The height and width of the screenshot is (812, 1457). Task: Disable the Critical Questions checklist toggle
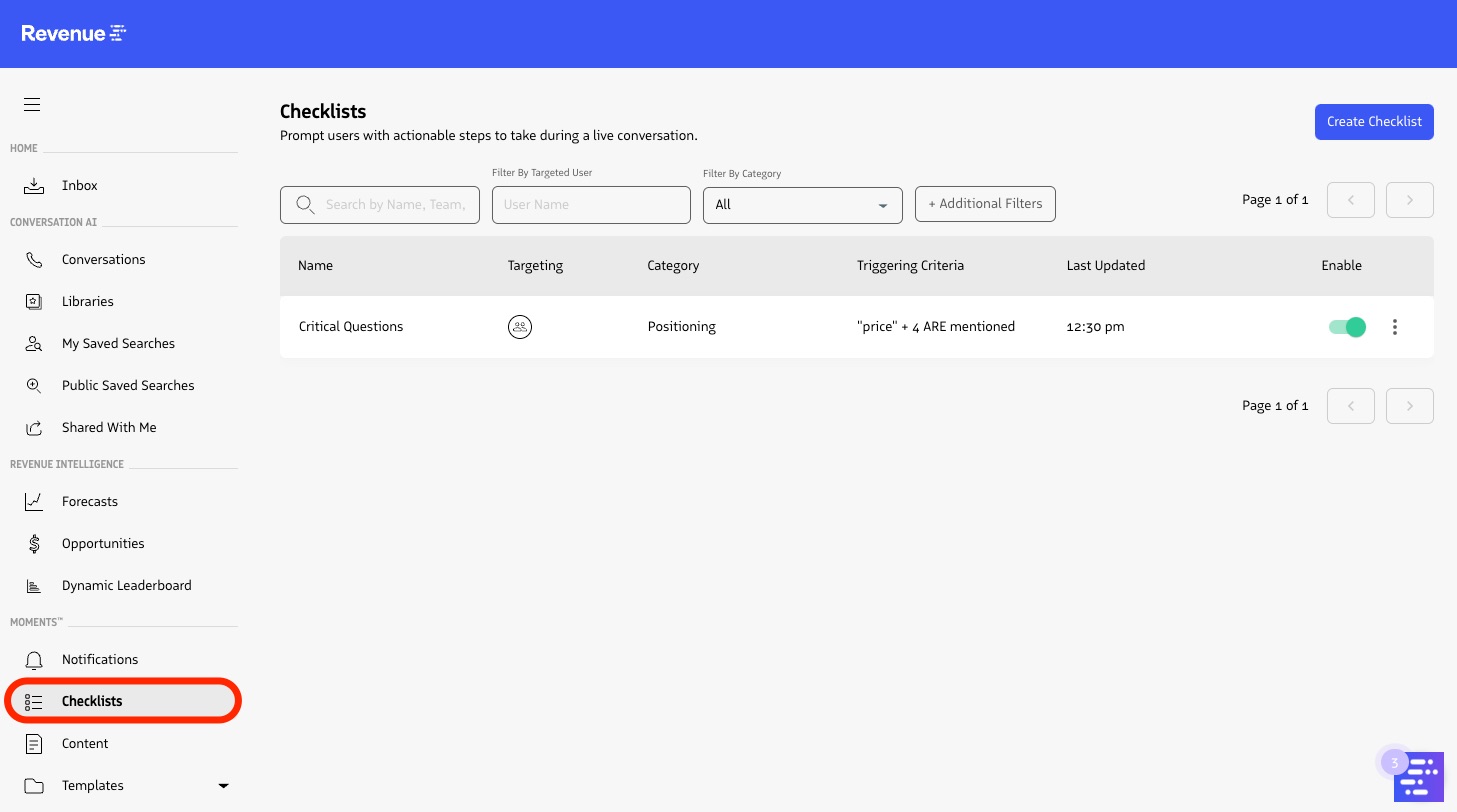click(1347, 327)
